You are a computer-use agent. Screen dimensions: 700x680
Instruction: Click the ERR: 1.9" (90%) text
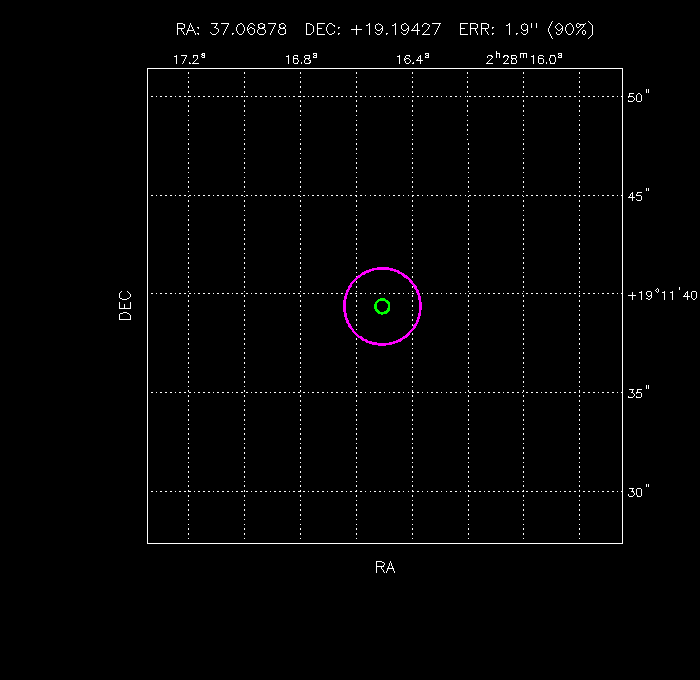527,29
